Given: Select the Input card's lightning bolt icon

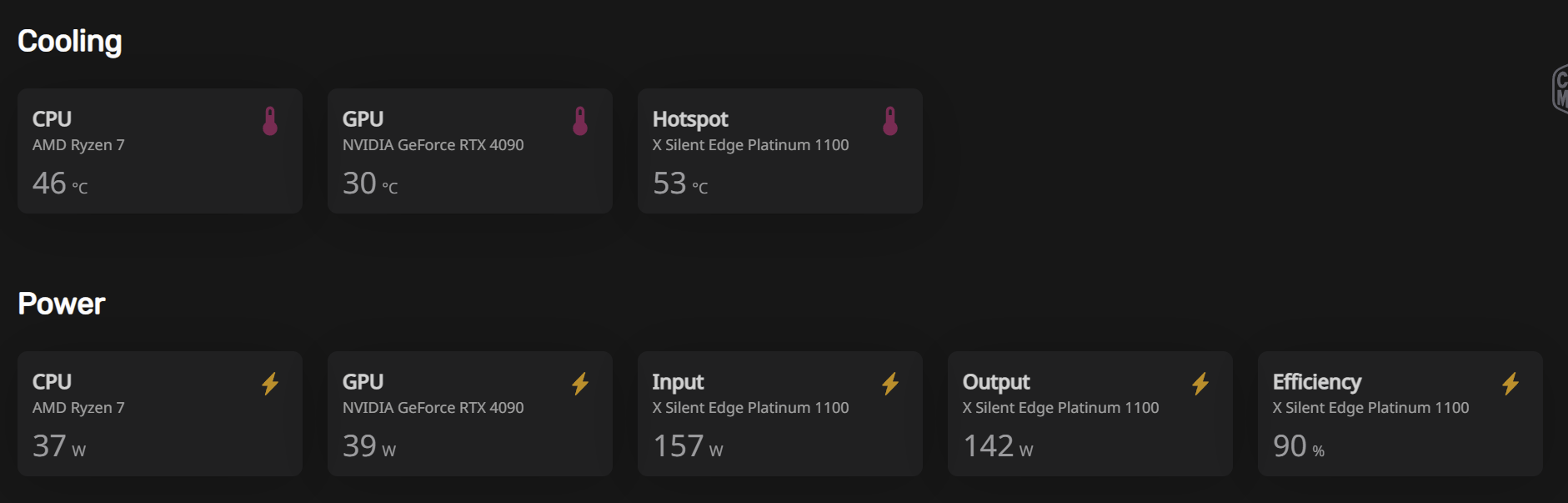Looking at the screenshot, I should (890, 384).
